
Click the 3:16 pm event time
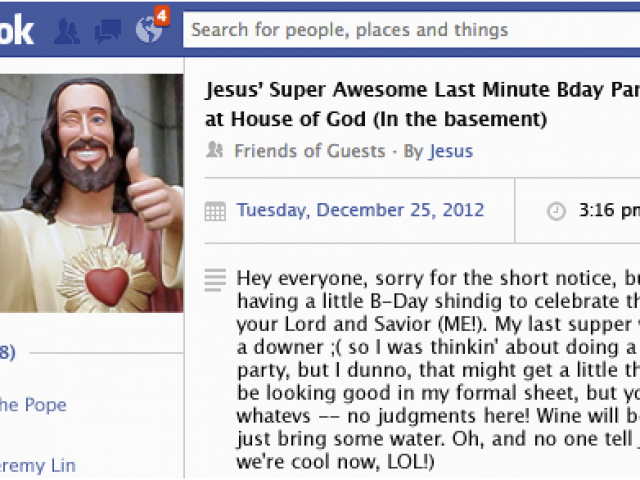tap(609, 211)
